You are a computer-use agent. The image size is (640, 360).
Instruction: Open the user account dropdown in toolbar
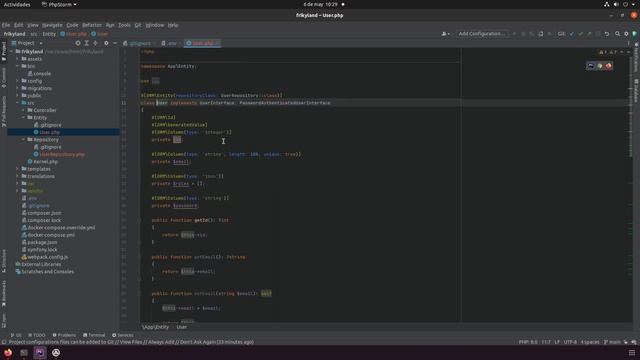pyautogui.click(x=445, y=33)
